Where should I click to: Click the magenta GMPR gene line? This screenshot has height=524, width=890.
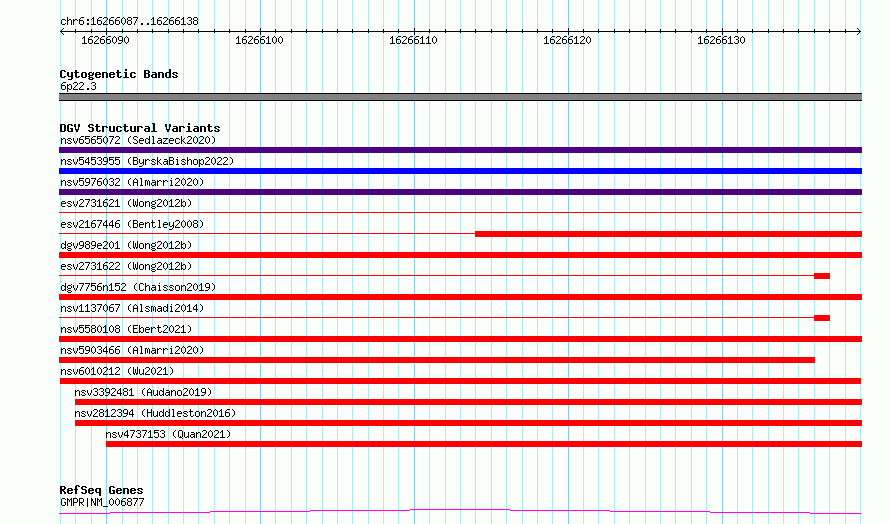point(460,512)
